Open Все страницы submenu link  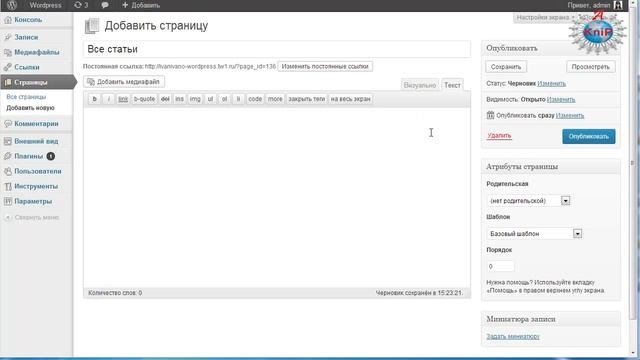[x=26, y=97]
